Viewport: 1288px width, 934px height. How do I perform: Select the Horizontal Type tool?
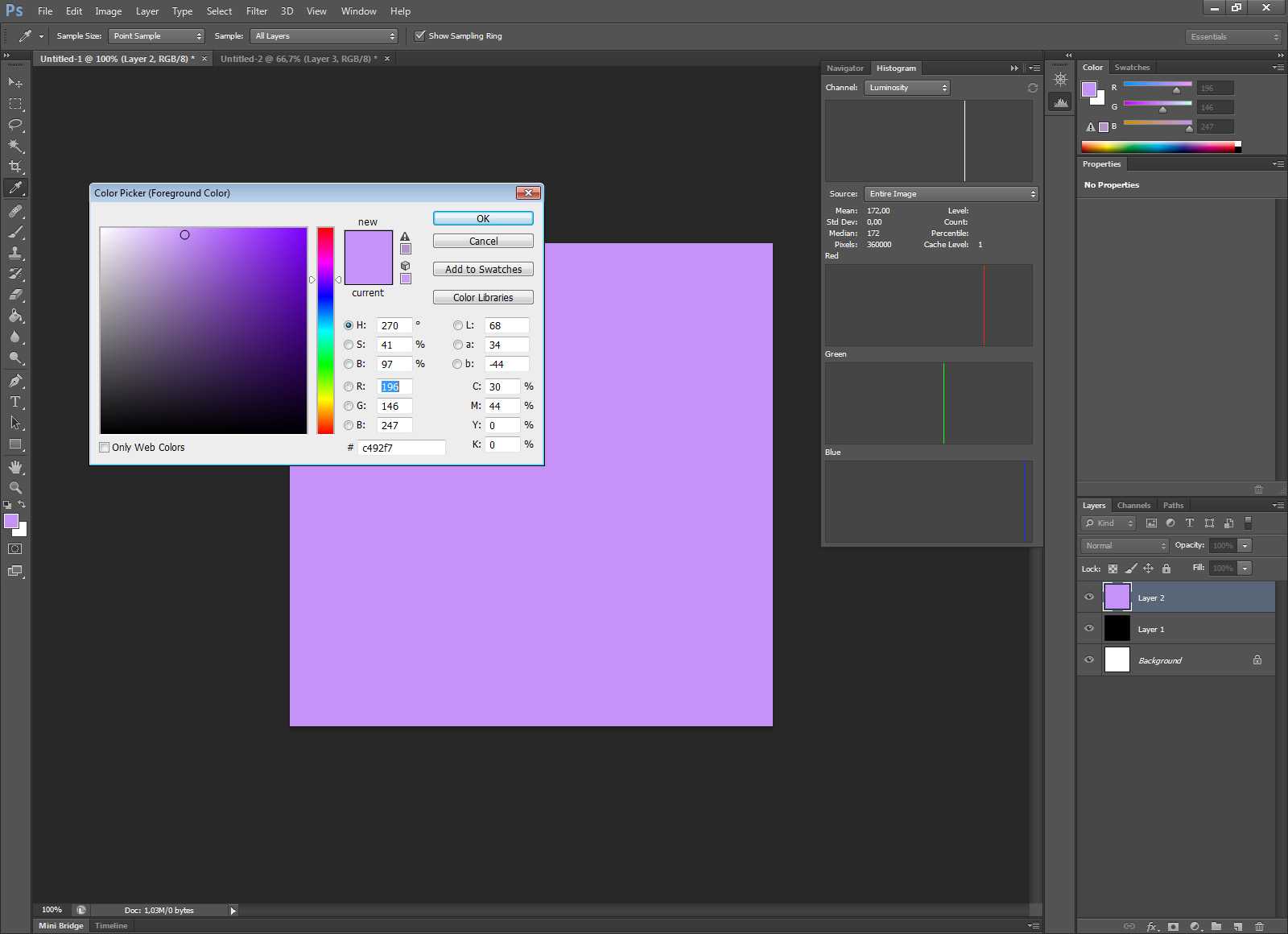tap(15, 402)
